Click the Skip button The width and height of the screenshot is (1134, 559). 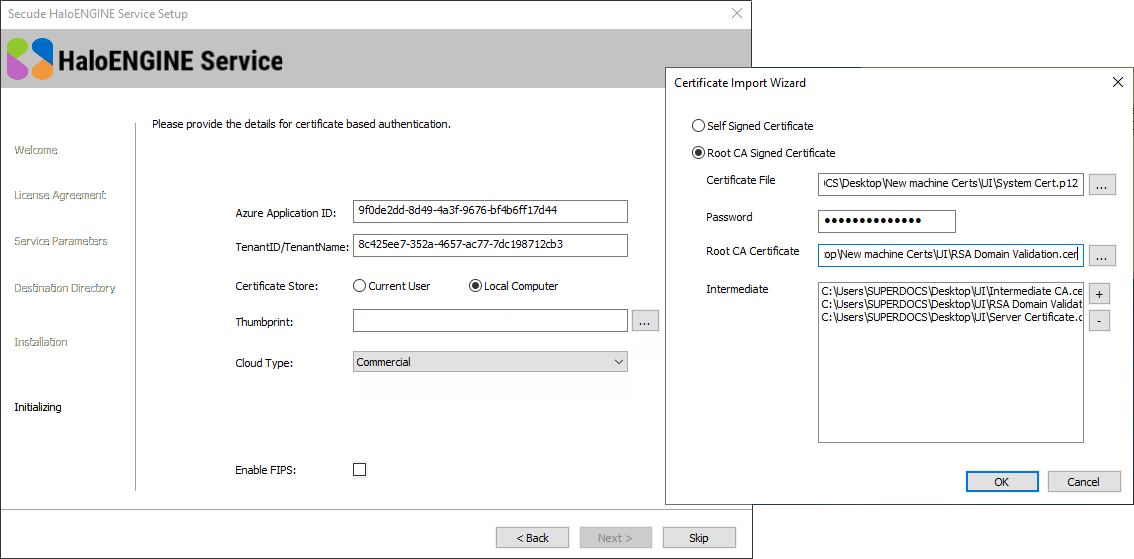[x=698, y=538]
